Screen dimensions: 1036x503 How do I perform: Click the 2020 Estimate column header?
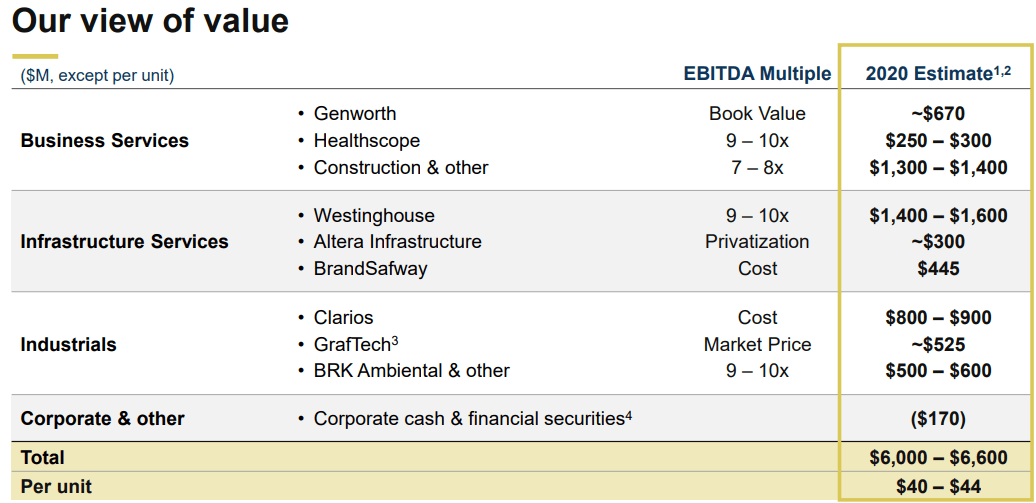click(x=938, y=74)
